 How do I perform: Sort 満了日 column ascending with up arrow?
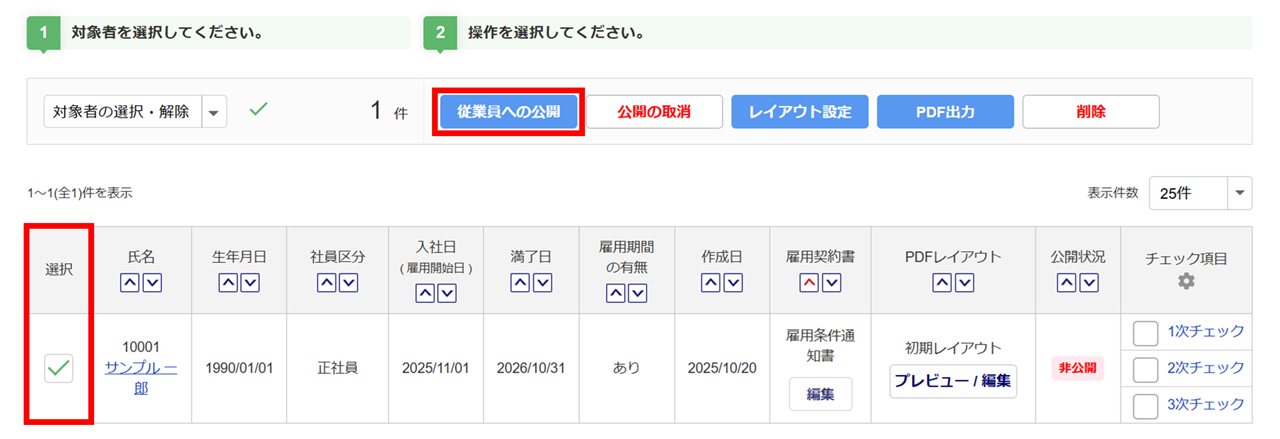[520, 284]
